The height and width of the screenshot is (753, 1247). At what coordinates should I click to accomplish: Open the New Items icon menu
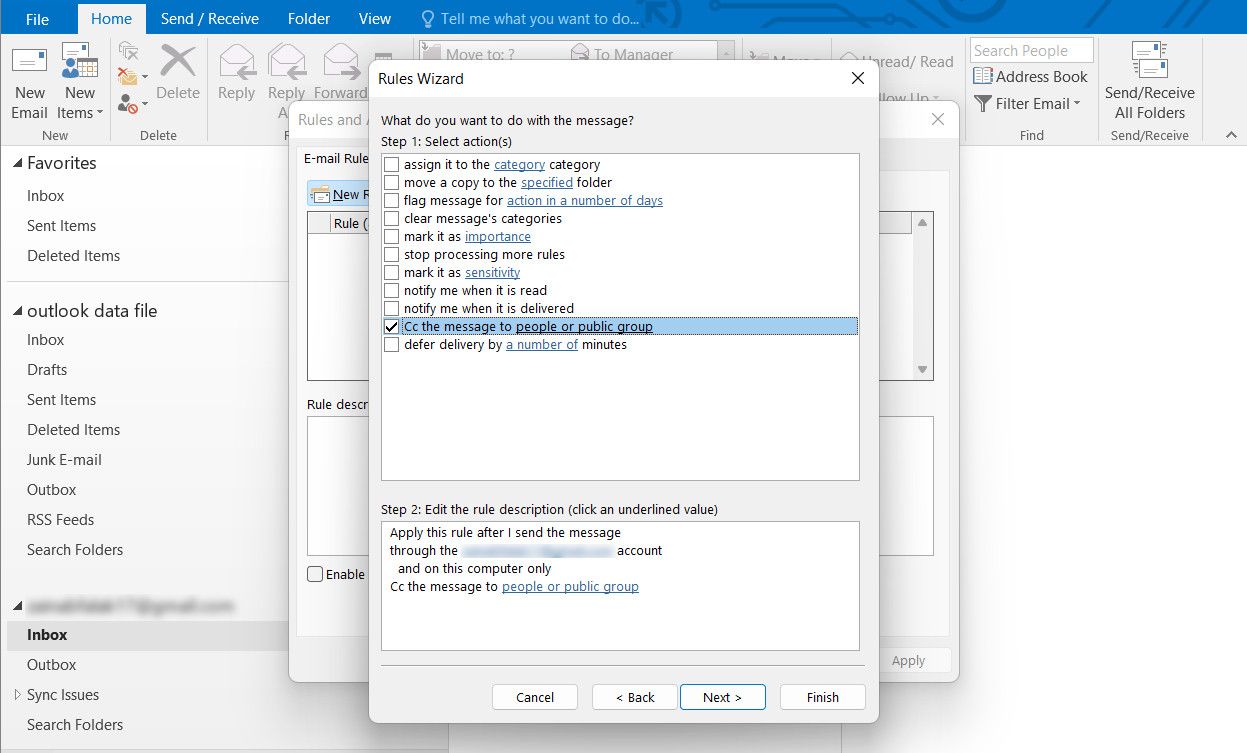(80, 80)
